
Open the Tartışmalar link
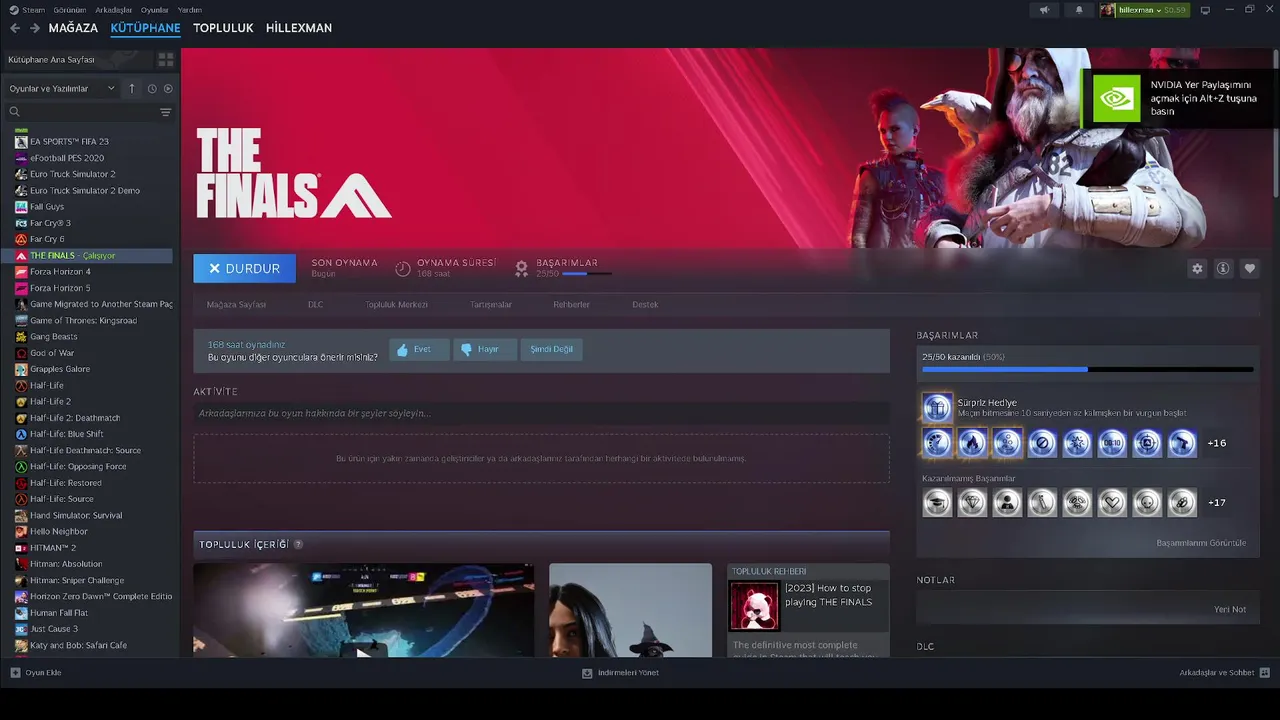point(491,304)
